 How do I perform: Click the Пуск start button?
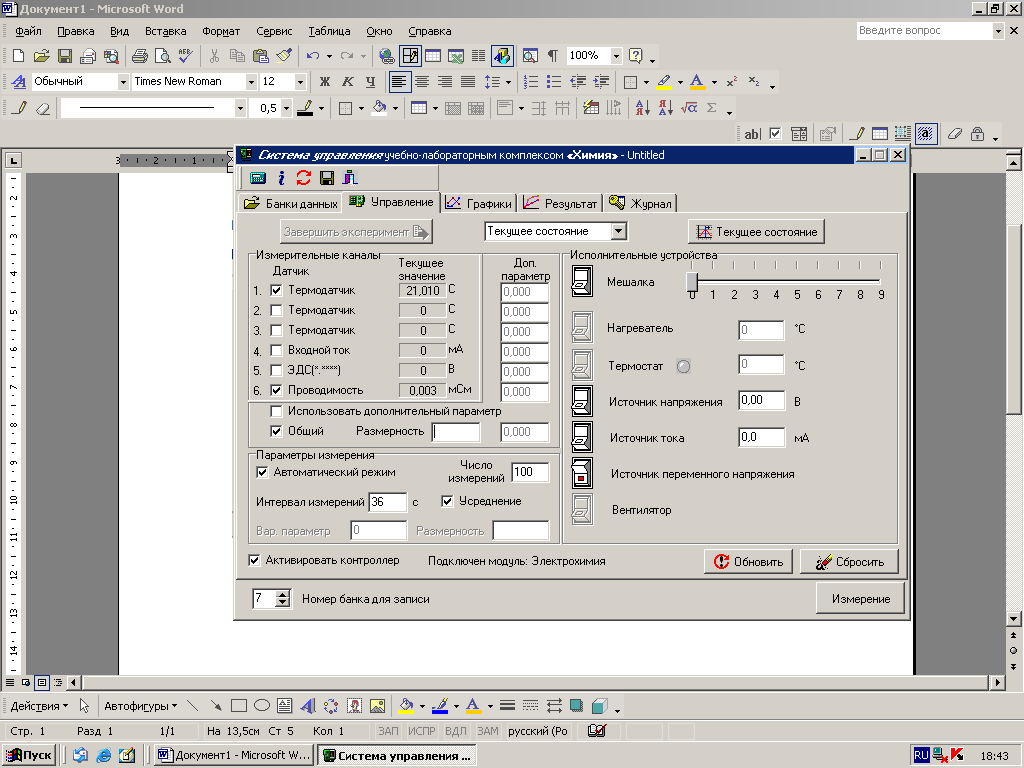tap(29, 755)
